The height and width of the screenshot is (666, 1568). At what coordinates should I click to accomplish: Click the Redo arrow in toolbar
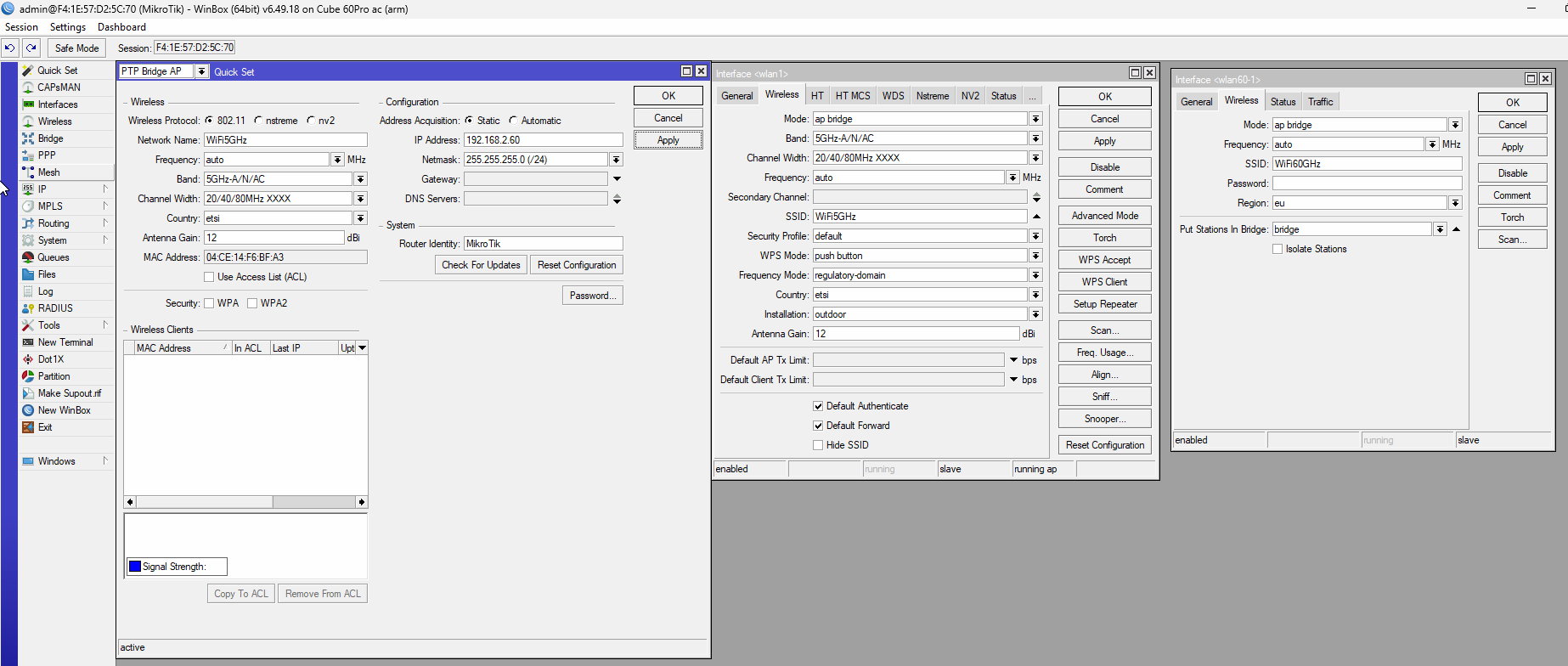click(31, 48)
